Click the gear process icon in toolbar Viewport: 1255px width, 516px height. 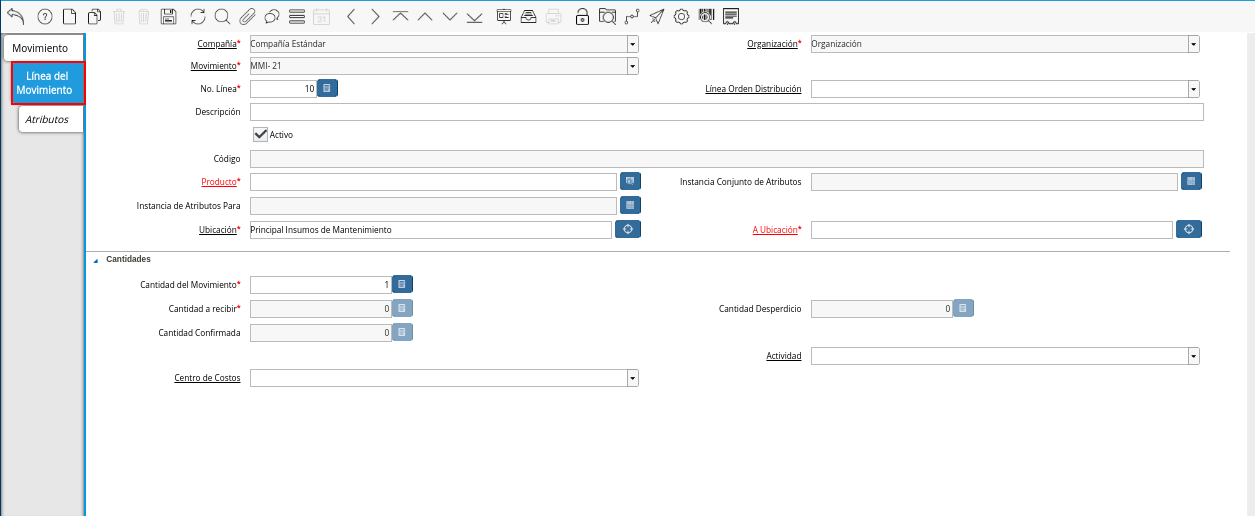pos(681,16)
